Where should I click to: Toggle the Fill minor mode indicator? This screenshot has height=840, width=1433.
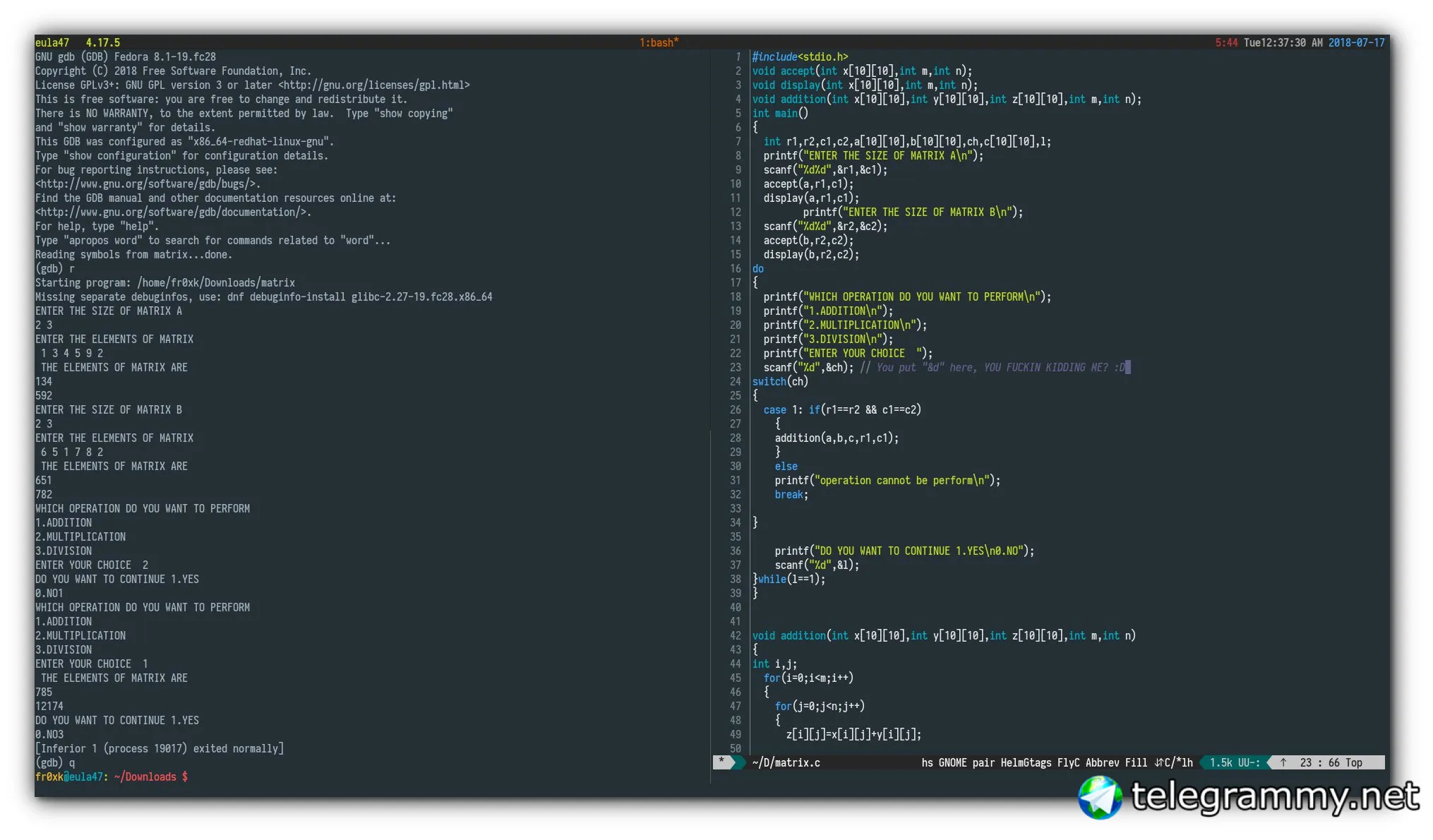click(1136, 762)
